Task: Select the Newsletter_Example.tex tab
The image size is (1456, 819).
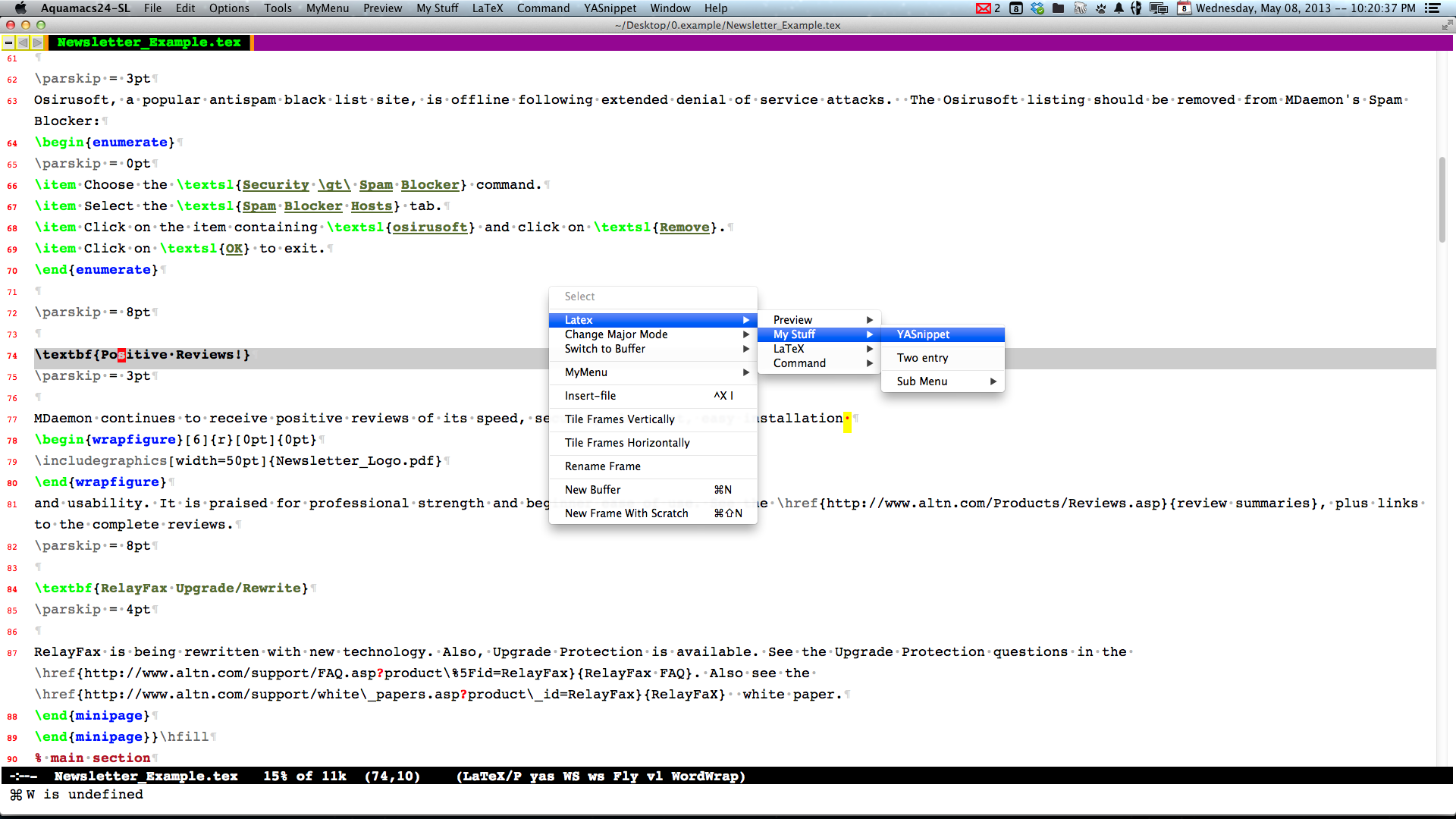Action: [149, 42]
